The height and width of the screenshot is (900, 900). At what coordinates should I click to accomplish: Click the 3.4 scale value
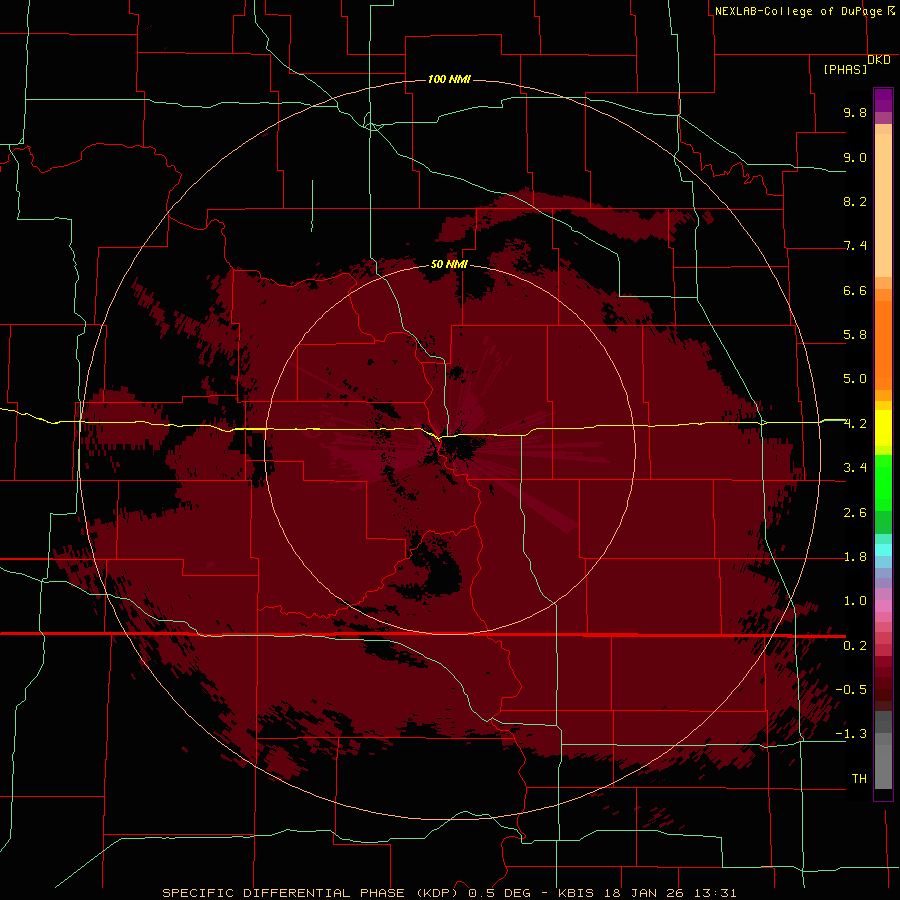[x=855, y=468]
